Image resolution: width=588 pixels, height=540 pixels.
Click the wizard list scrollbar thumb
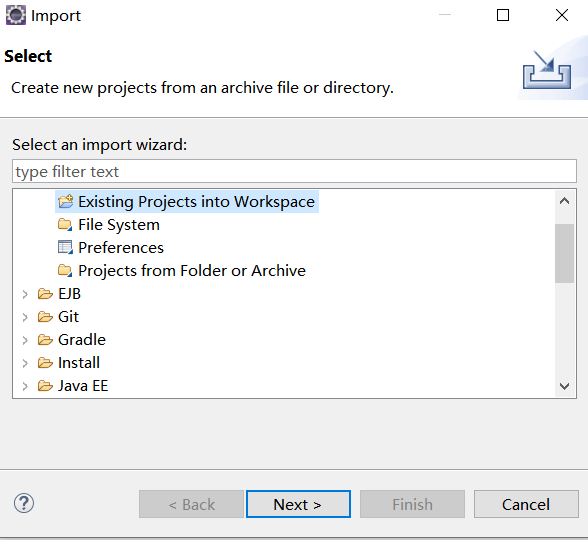564,253
